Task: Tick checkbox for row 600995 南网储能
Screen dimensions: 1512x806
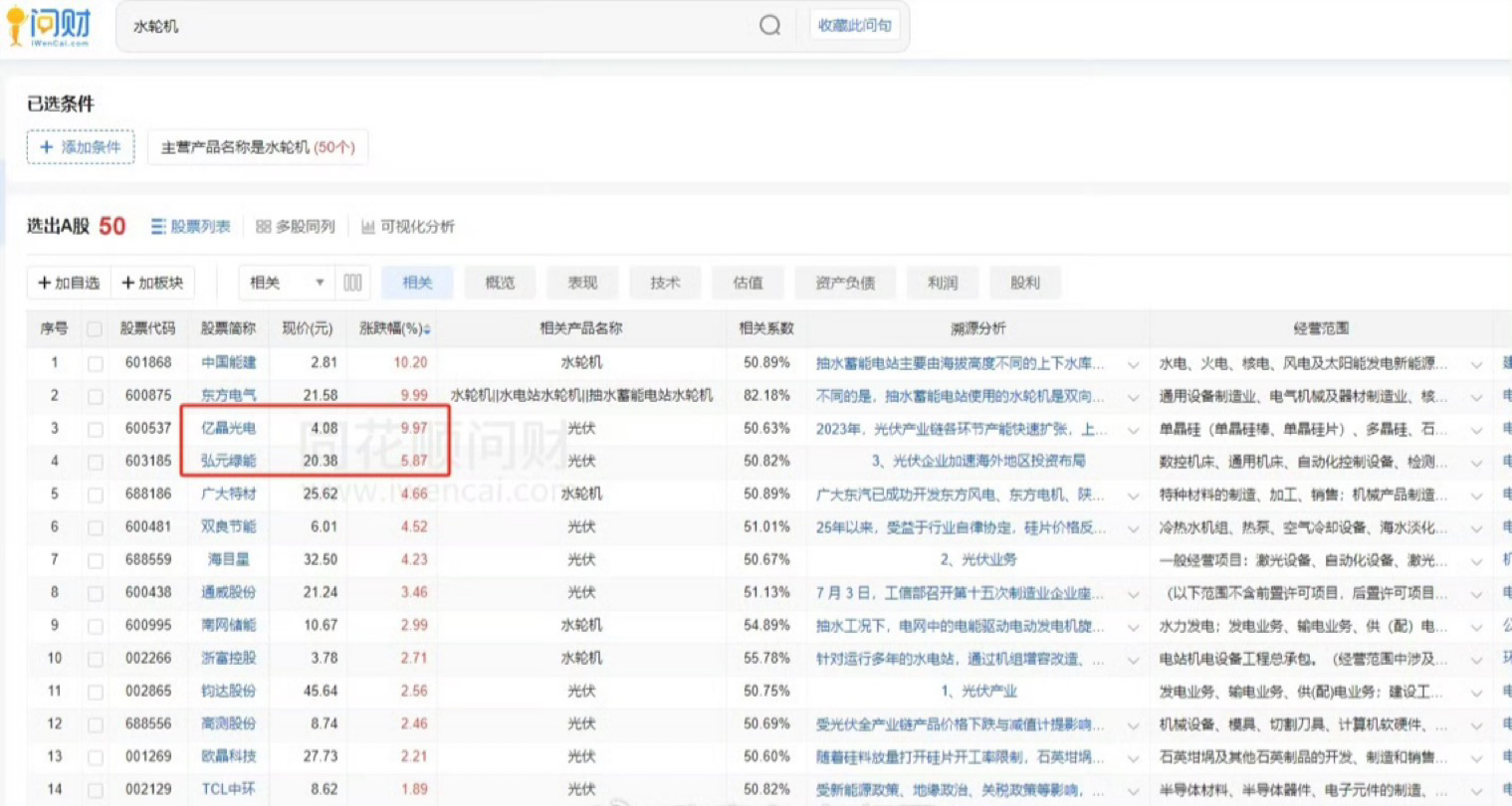Action: (95, 626)
